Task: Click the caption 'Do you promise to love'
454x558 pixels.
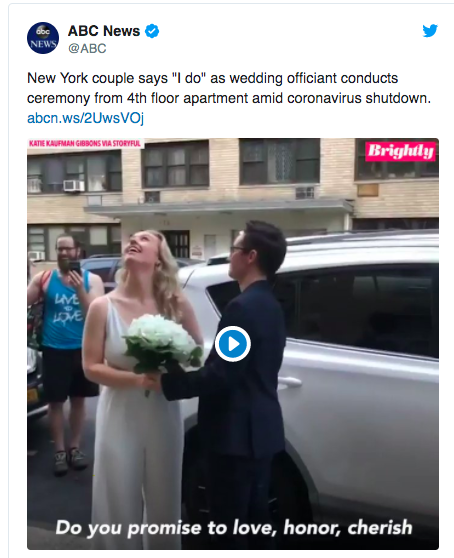Action: click(x=141, y=528)
